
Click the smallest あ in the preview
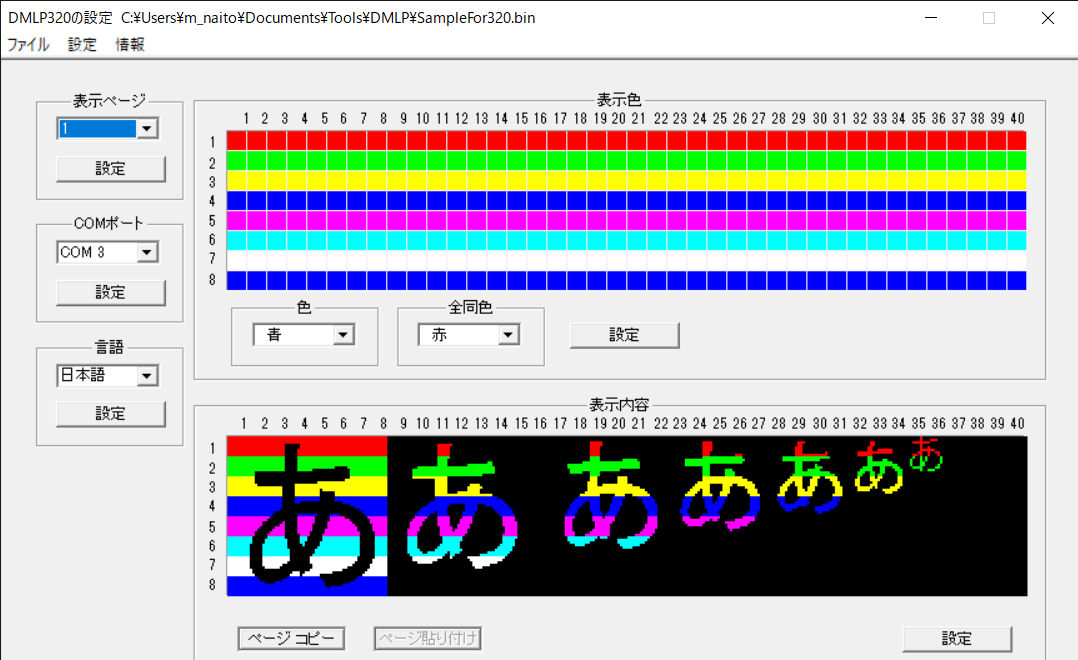coord(927,454)
